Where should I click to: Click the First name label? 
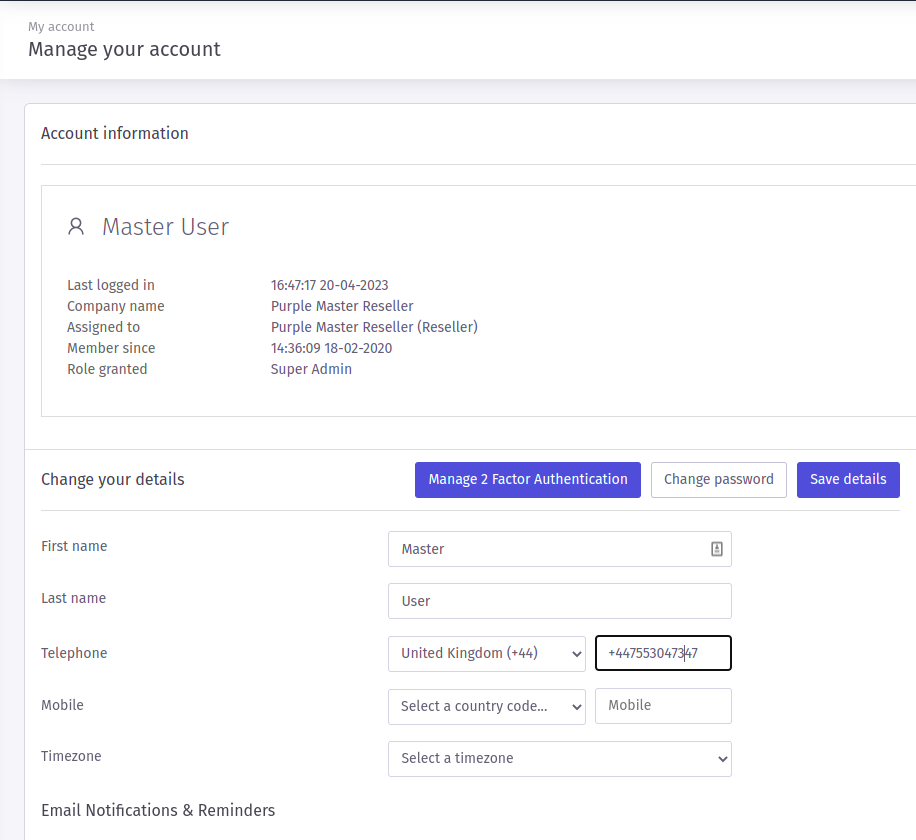click(74, 546)
